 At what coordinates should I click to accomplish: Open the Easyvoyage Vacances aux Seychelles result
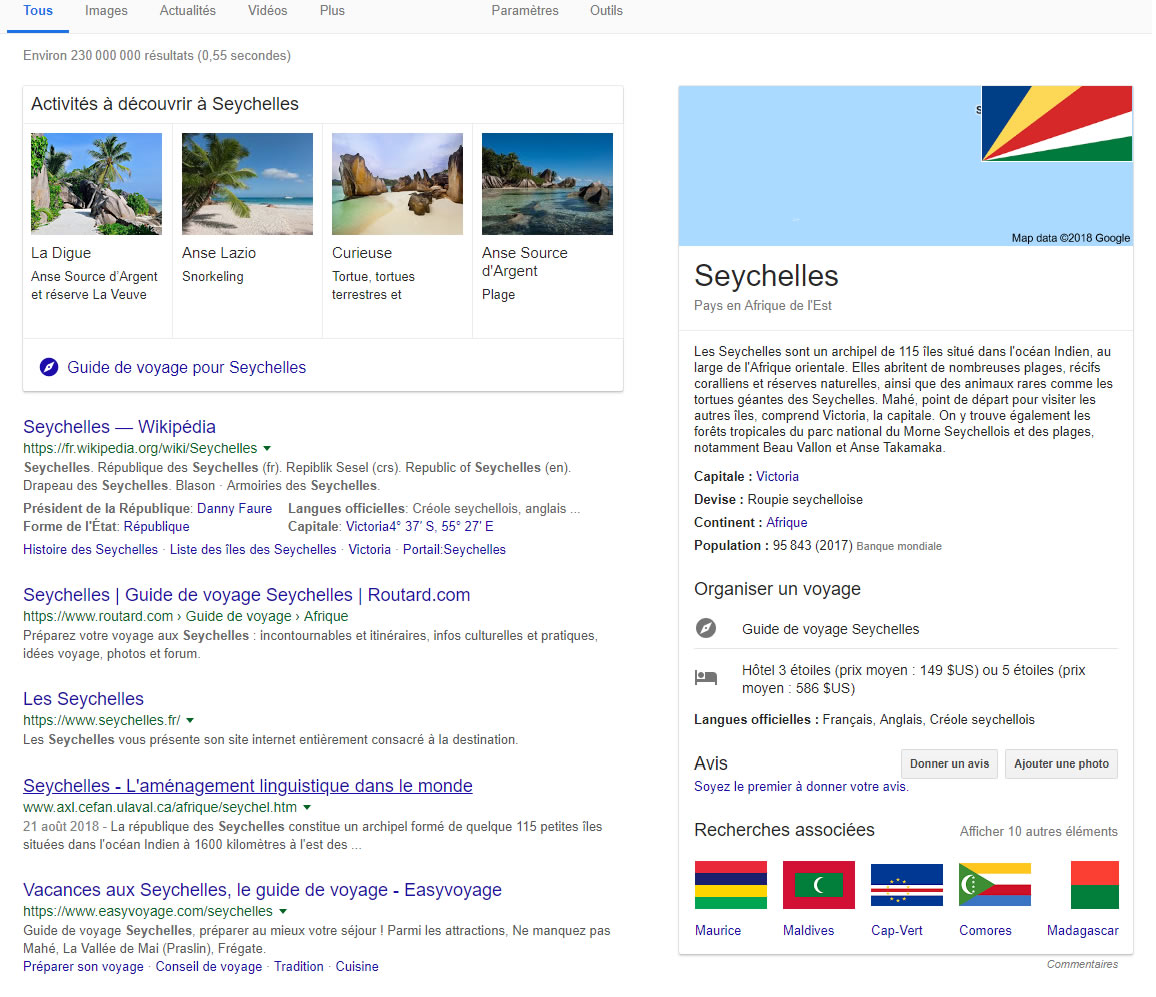(x=262, y=890)
